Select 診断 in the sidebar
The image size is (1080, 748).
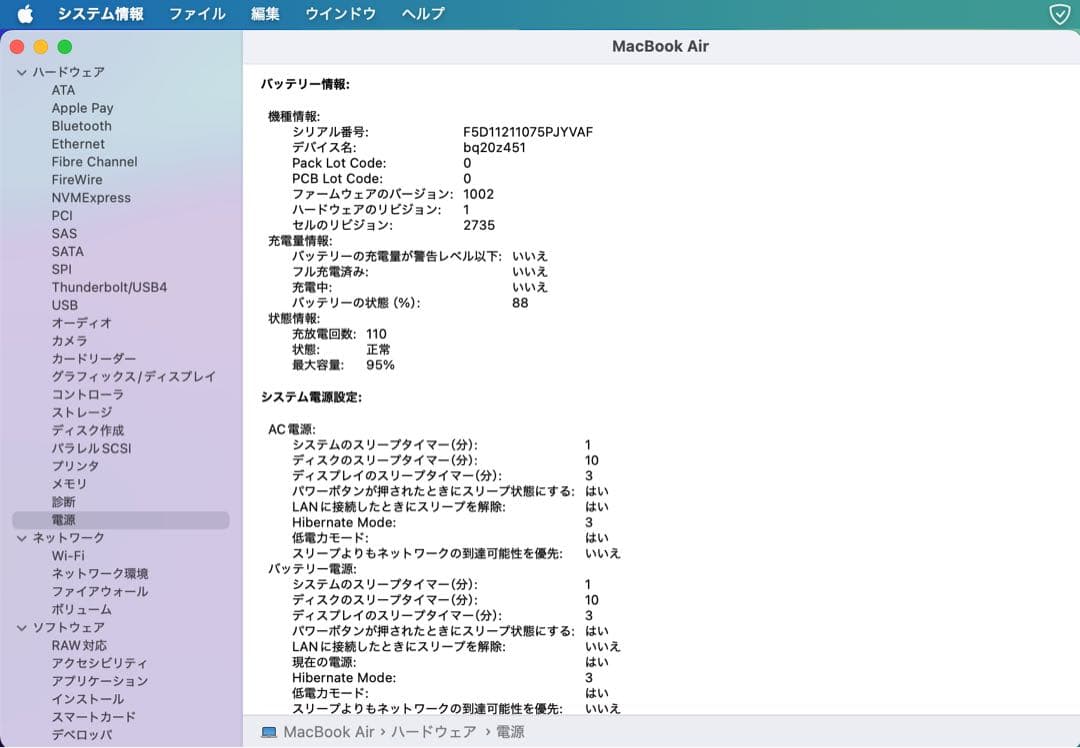(x=63, y=502)
